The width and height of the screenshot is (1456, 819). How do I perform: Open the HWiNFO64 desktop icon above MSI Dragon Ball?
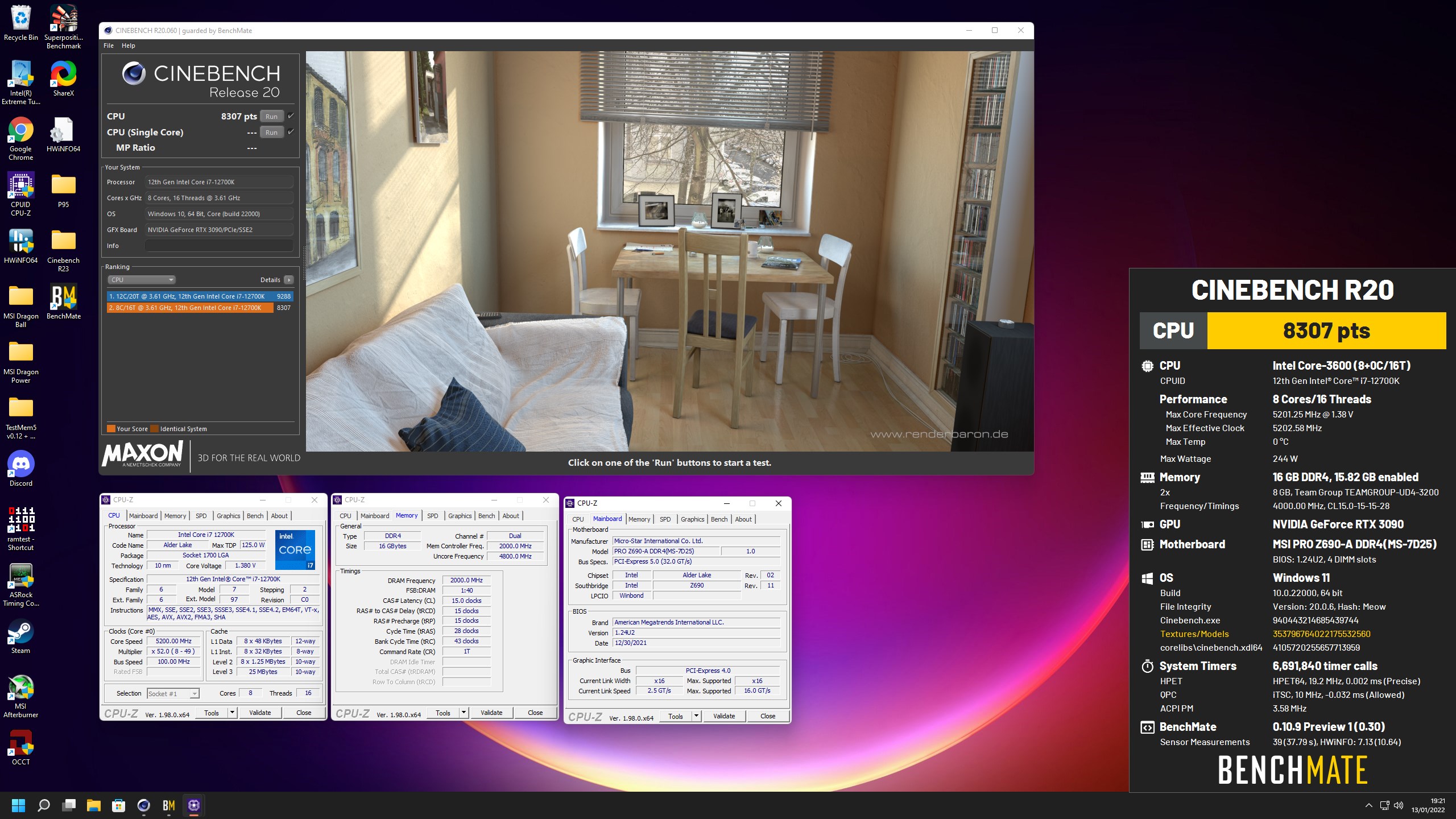[x=21, y=246]
